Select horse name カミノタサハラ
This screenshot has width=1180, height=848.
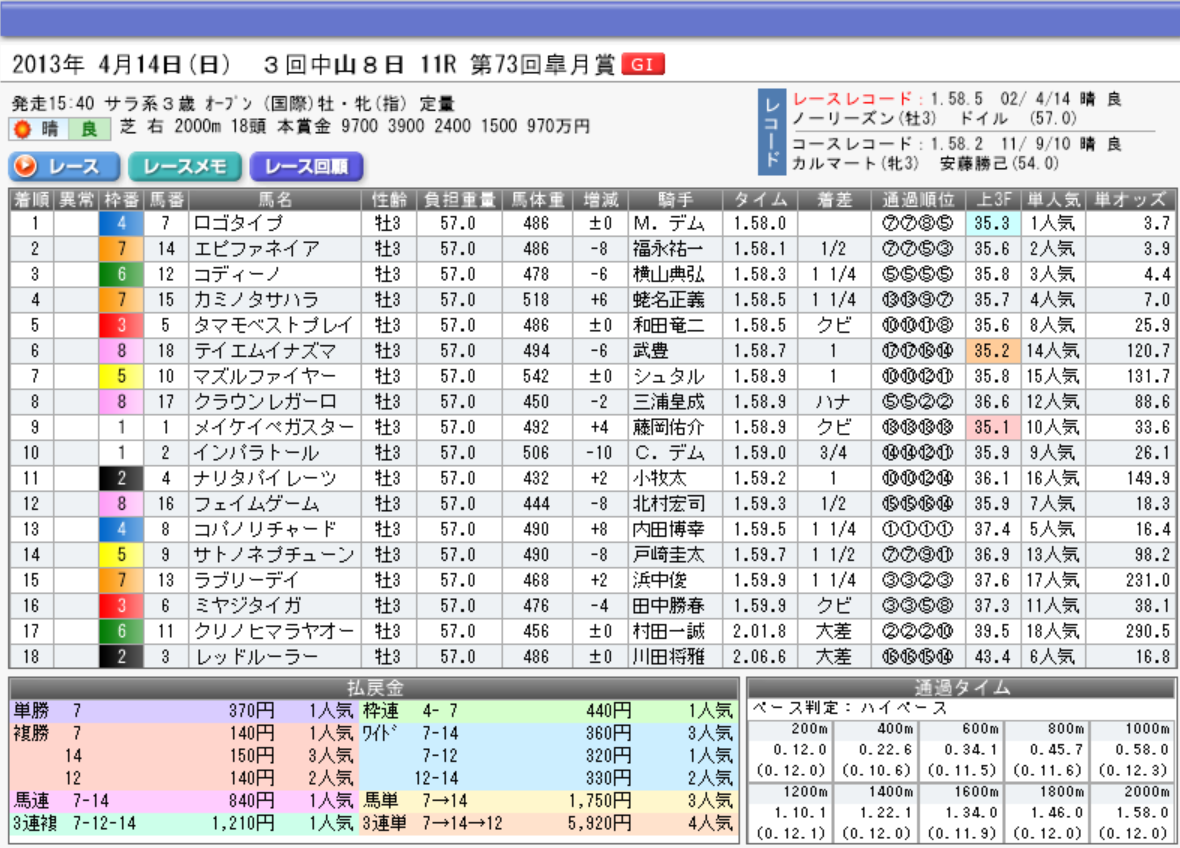(x=256, y=300)
